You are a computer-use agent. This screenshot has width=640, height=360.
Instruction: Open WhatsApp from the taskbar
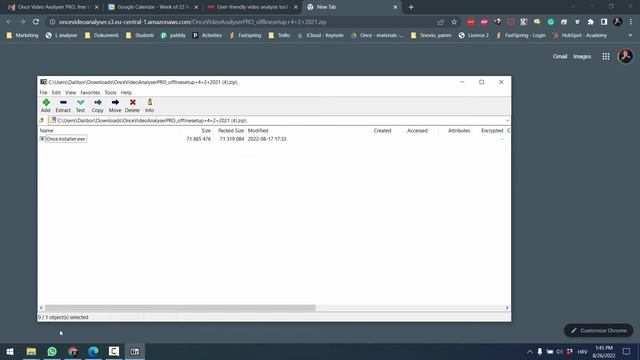pos(52,351)
